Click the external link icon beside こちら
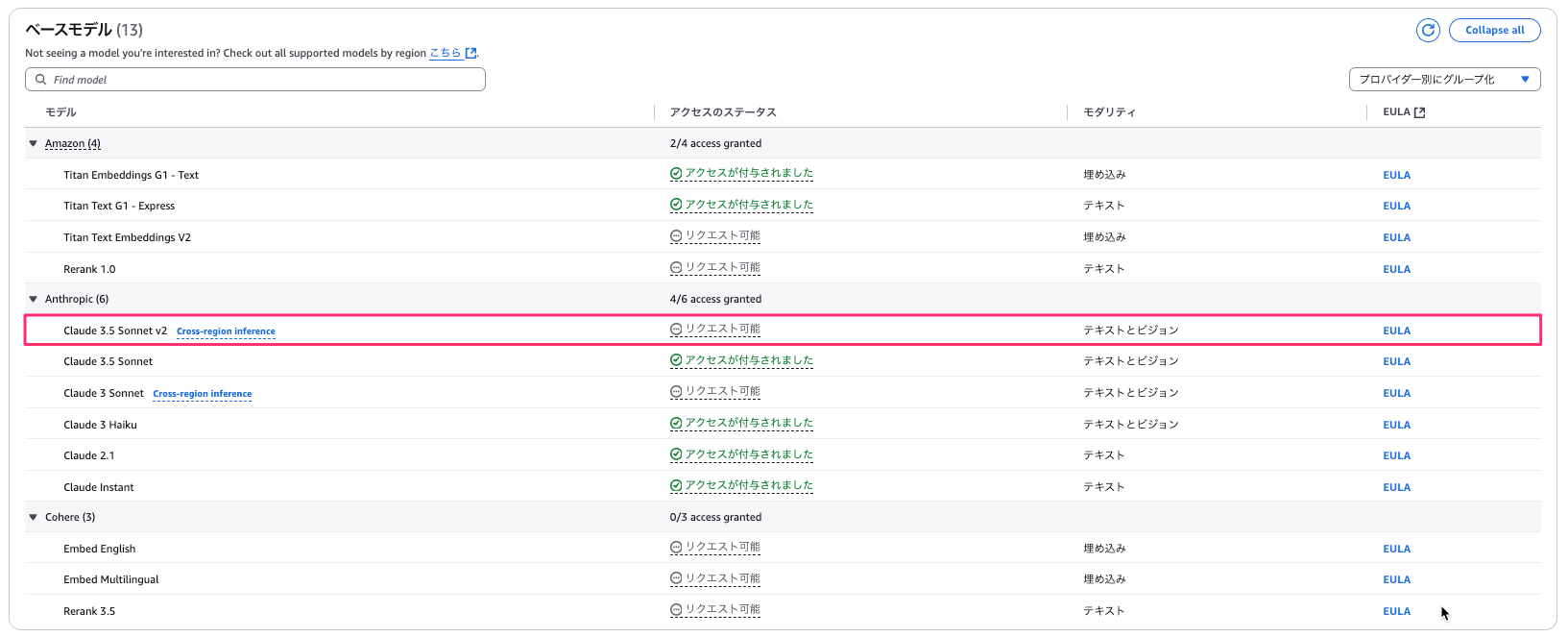This screenshot has height=637, width=1568. click(x=470, y=53)
